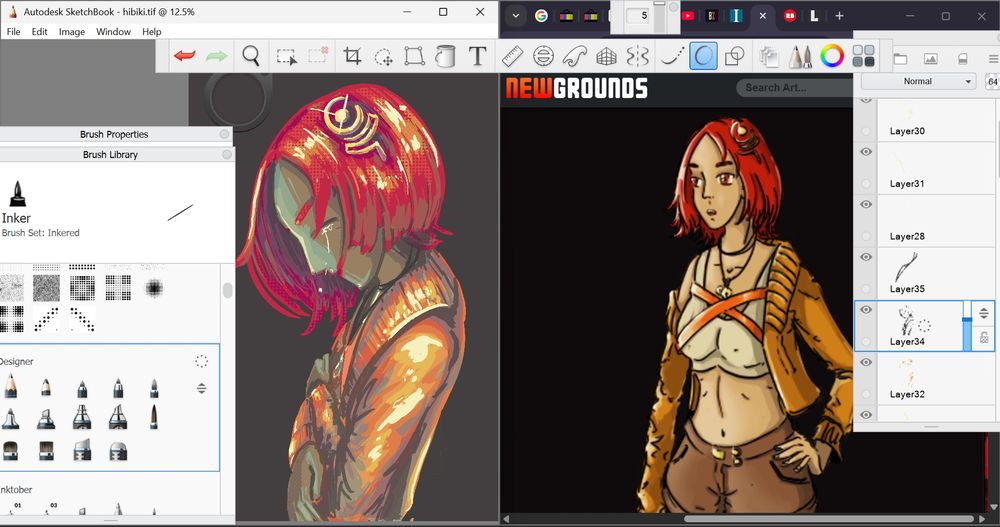Select the Steady Stroke tool
The height and width of the screenshot is (527, 1000).
[671, 56]
